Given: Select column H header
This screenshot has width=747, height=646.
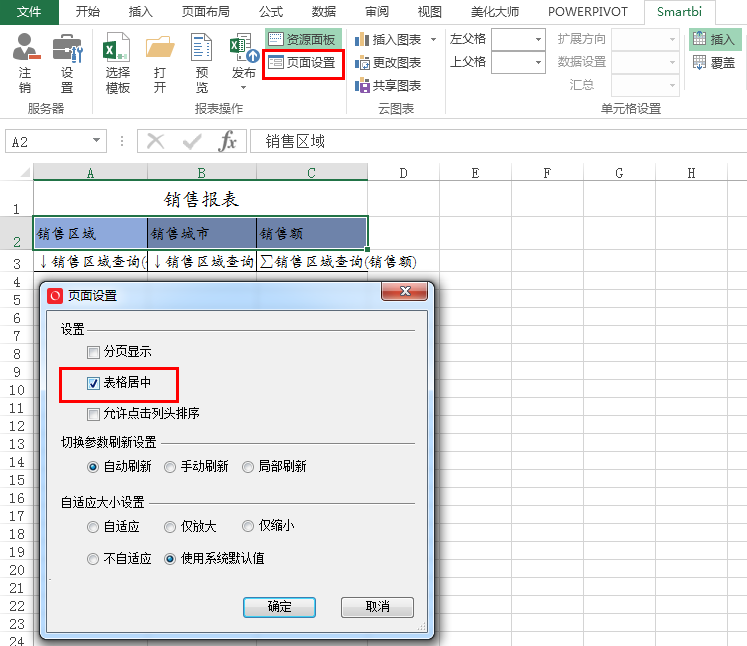Looking at the screenshot, I should [691, 173].
